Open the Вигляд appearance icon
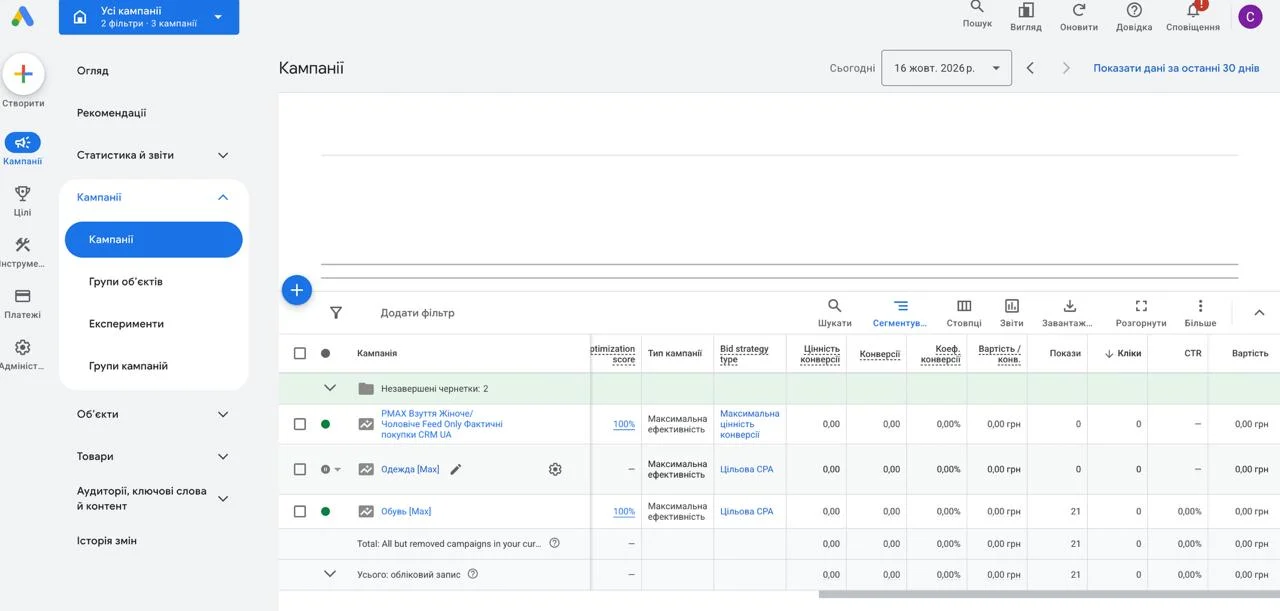 click(1026, 10)
